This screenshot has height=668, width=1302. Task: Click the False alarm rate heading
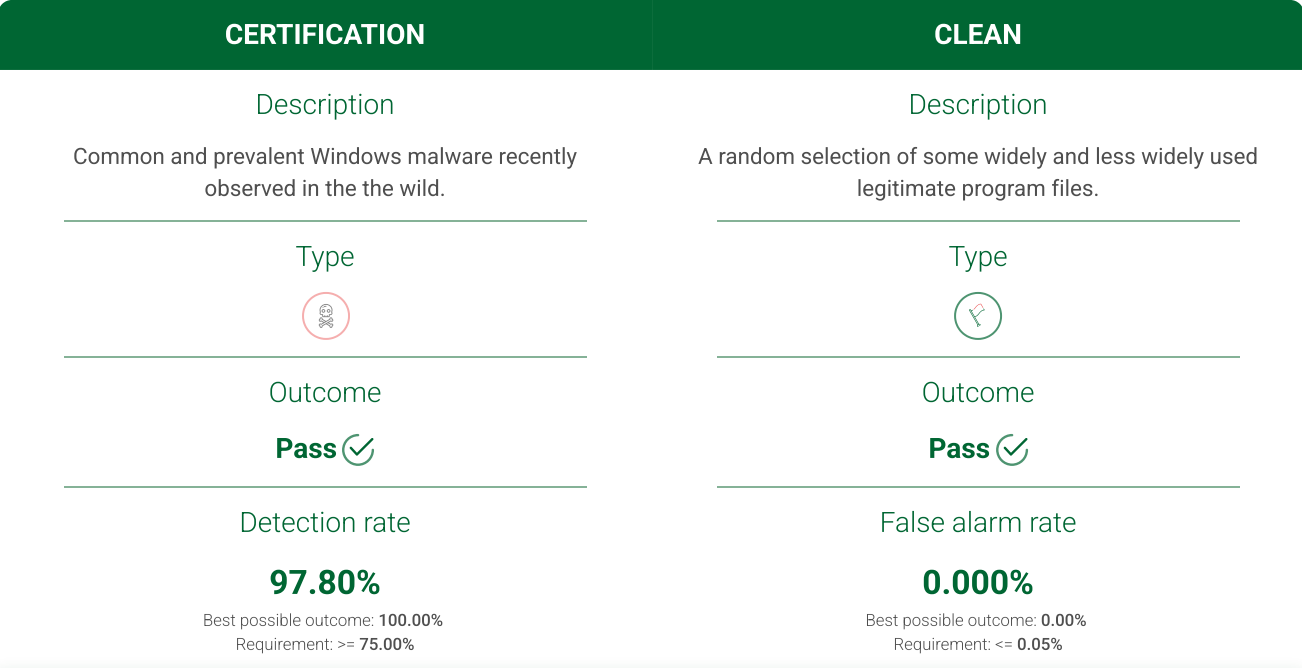click(977, 522)
